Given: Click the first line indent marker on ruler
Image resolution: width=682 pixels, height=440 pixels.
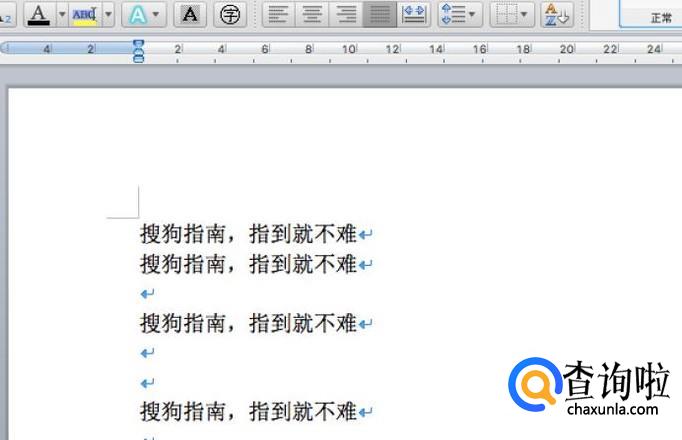Looking at the screenshot, I should (138, 44).
